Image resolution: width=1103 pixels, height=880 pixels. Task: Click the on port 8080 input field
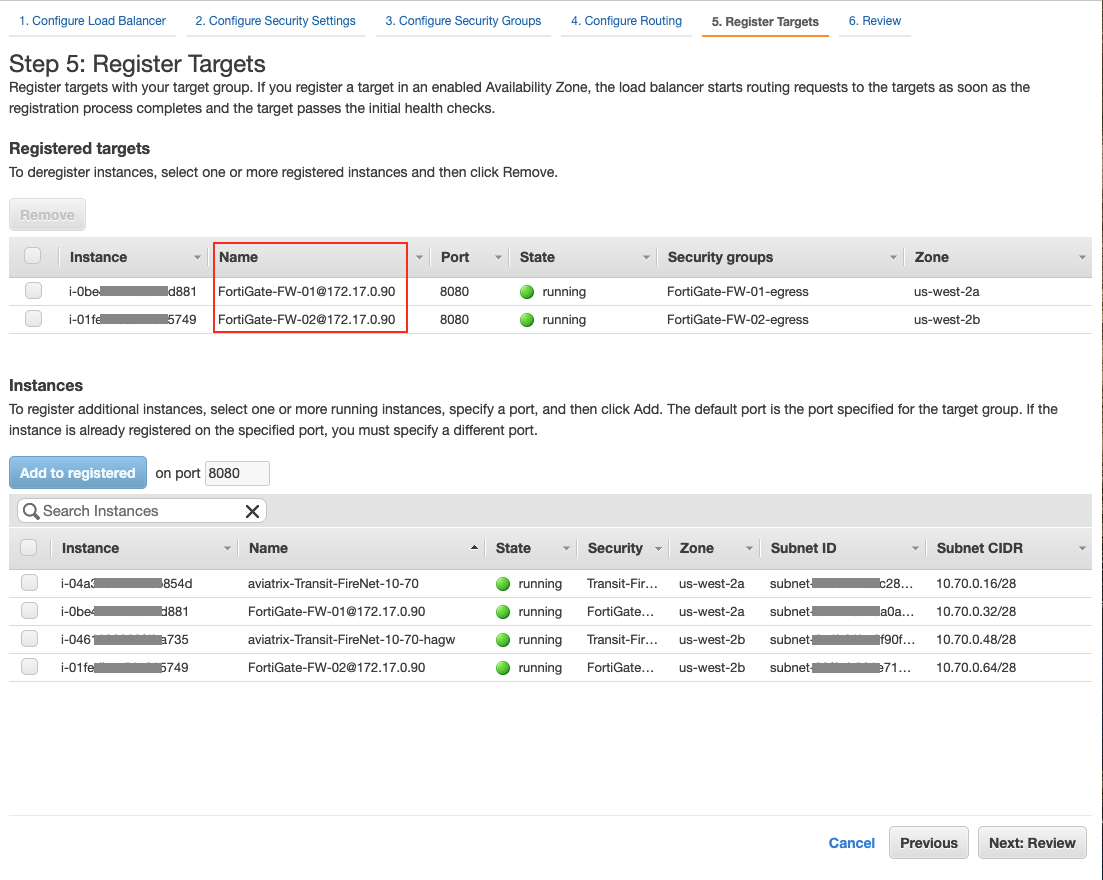(237, 473)
